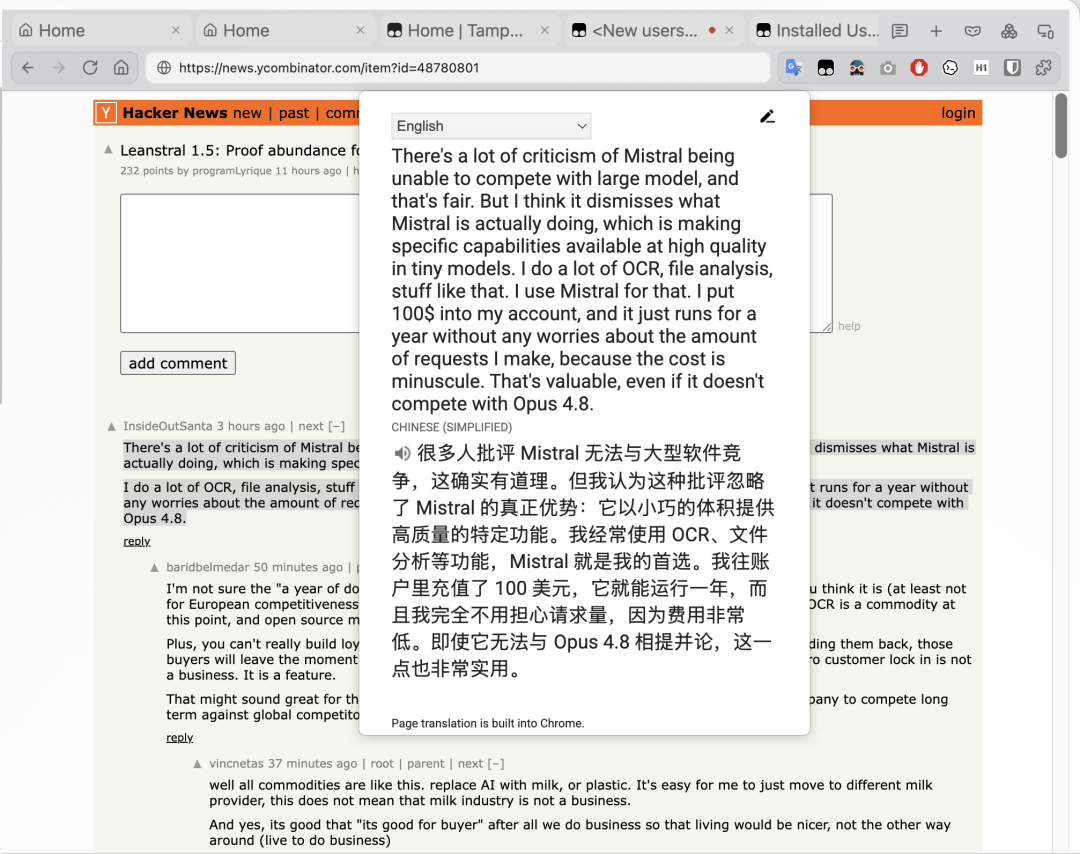This screenshot has height=854, width=1080.
Task: Click the mask private-mode icon
Action: (x=973, y=31)
